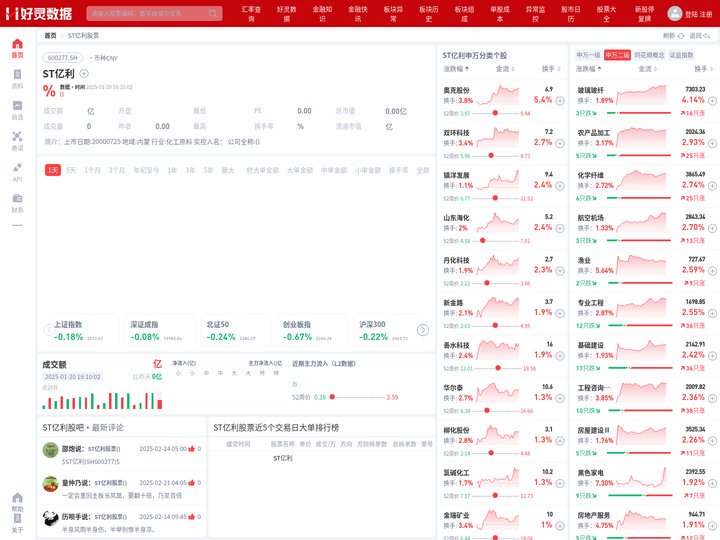Click the 好灵数据 site logo
The height and width of the screenshot is (540, 720).
coord(39,14)
